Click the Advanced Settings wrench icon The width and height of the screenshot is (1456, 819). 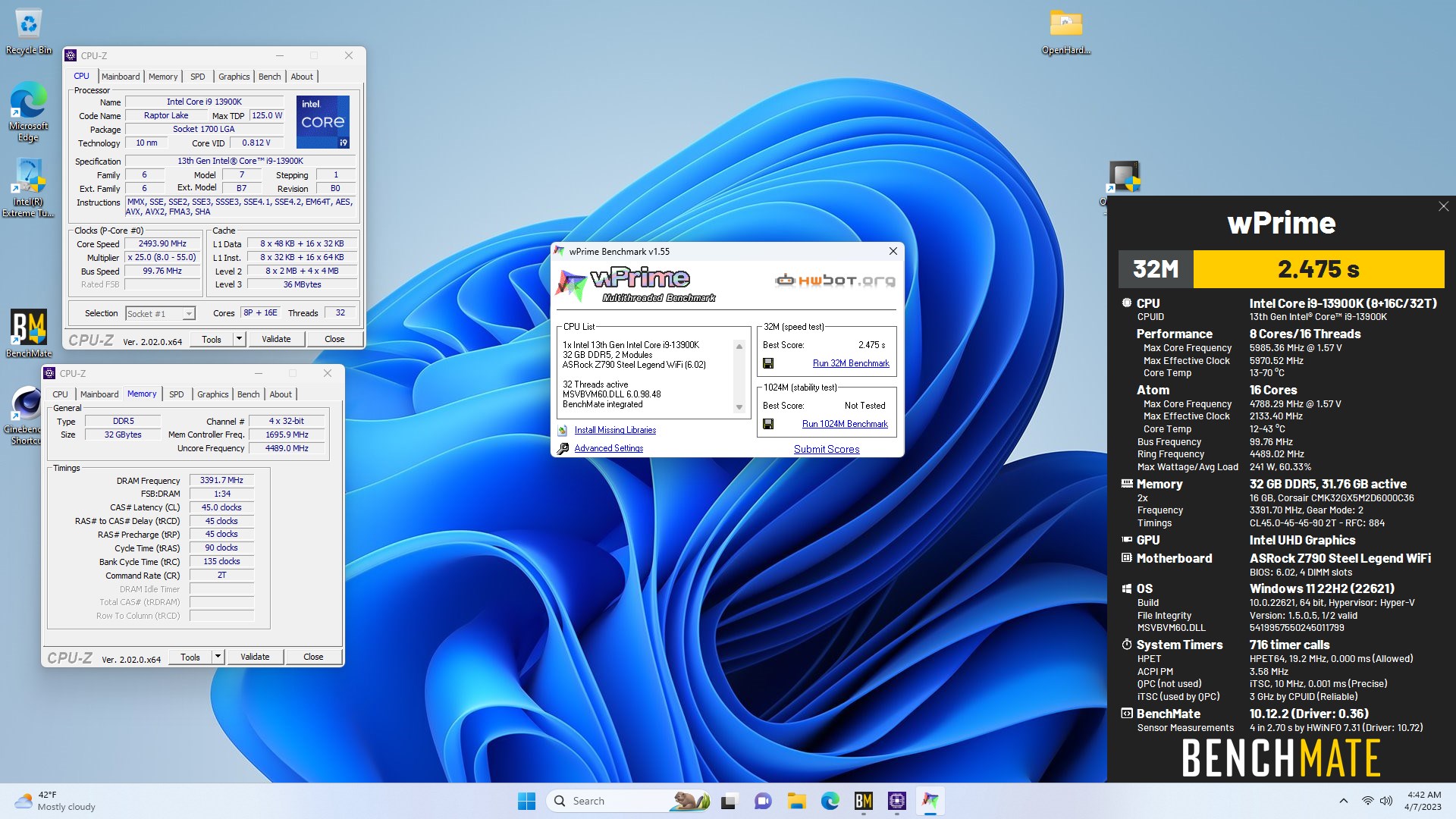point(563,449)
